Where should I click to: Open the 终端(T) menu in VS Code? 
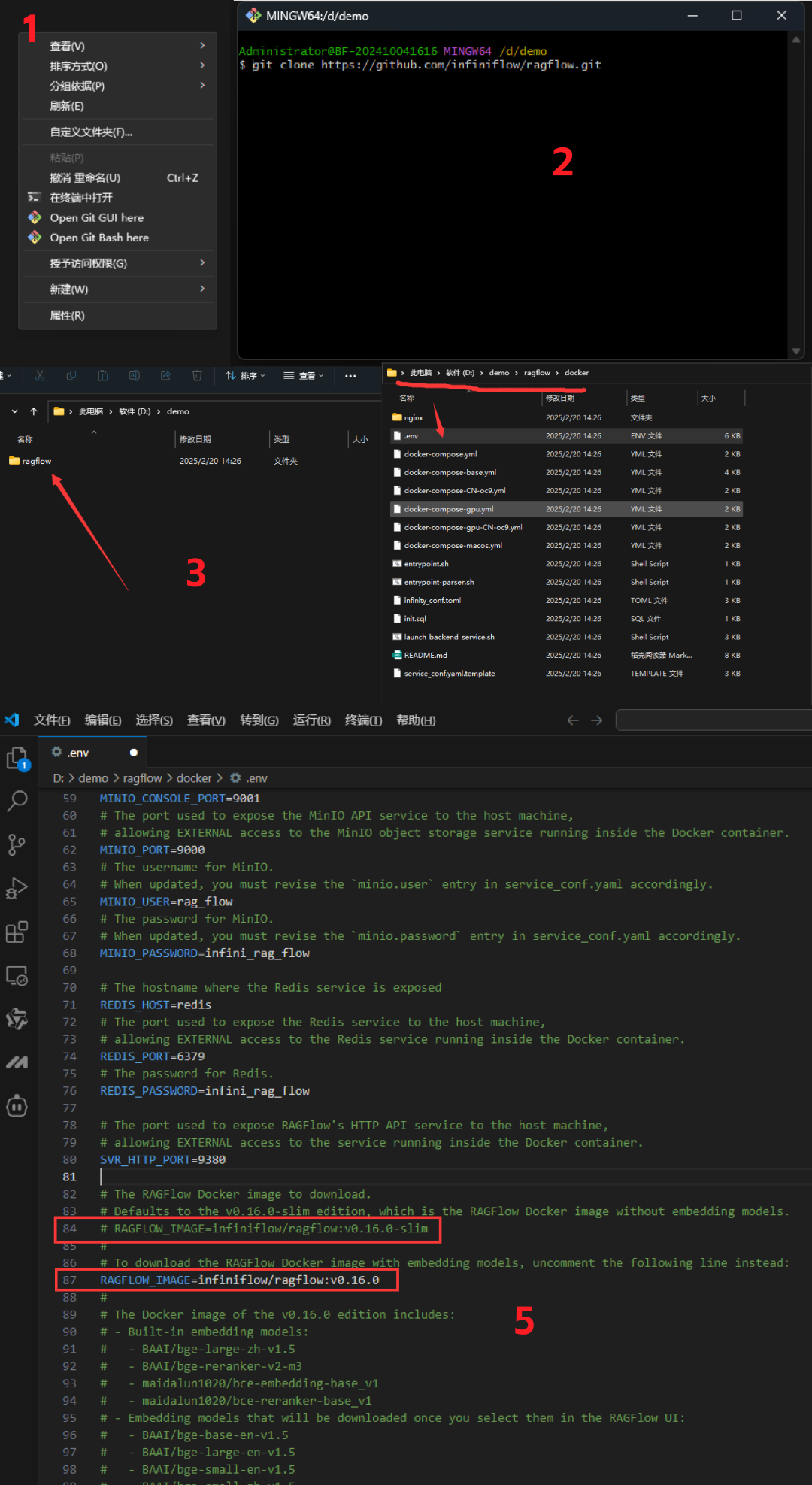(363, 720)
